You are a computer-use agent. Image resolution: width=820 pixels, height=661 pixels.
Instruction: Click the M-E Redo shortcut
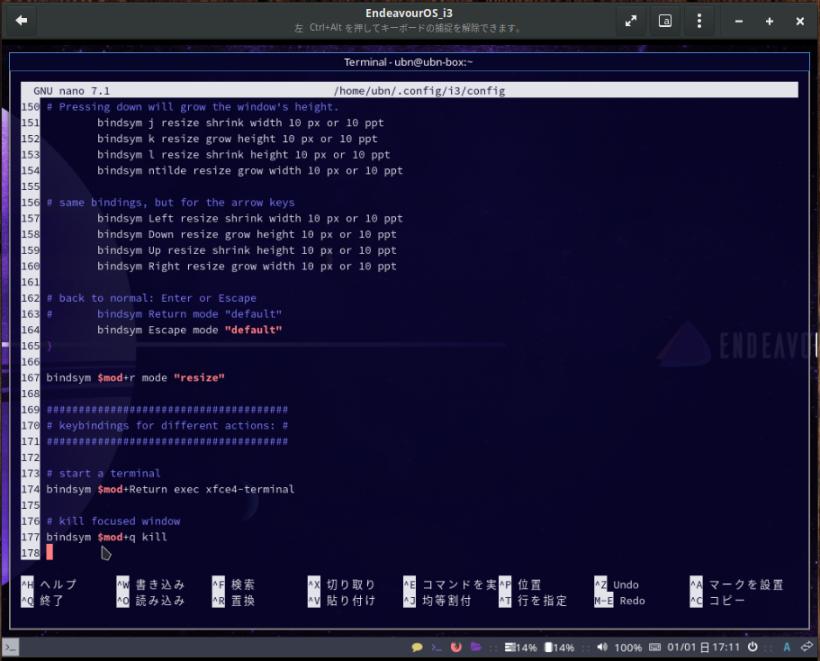click(x=620, y=600)
